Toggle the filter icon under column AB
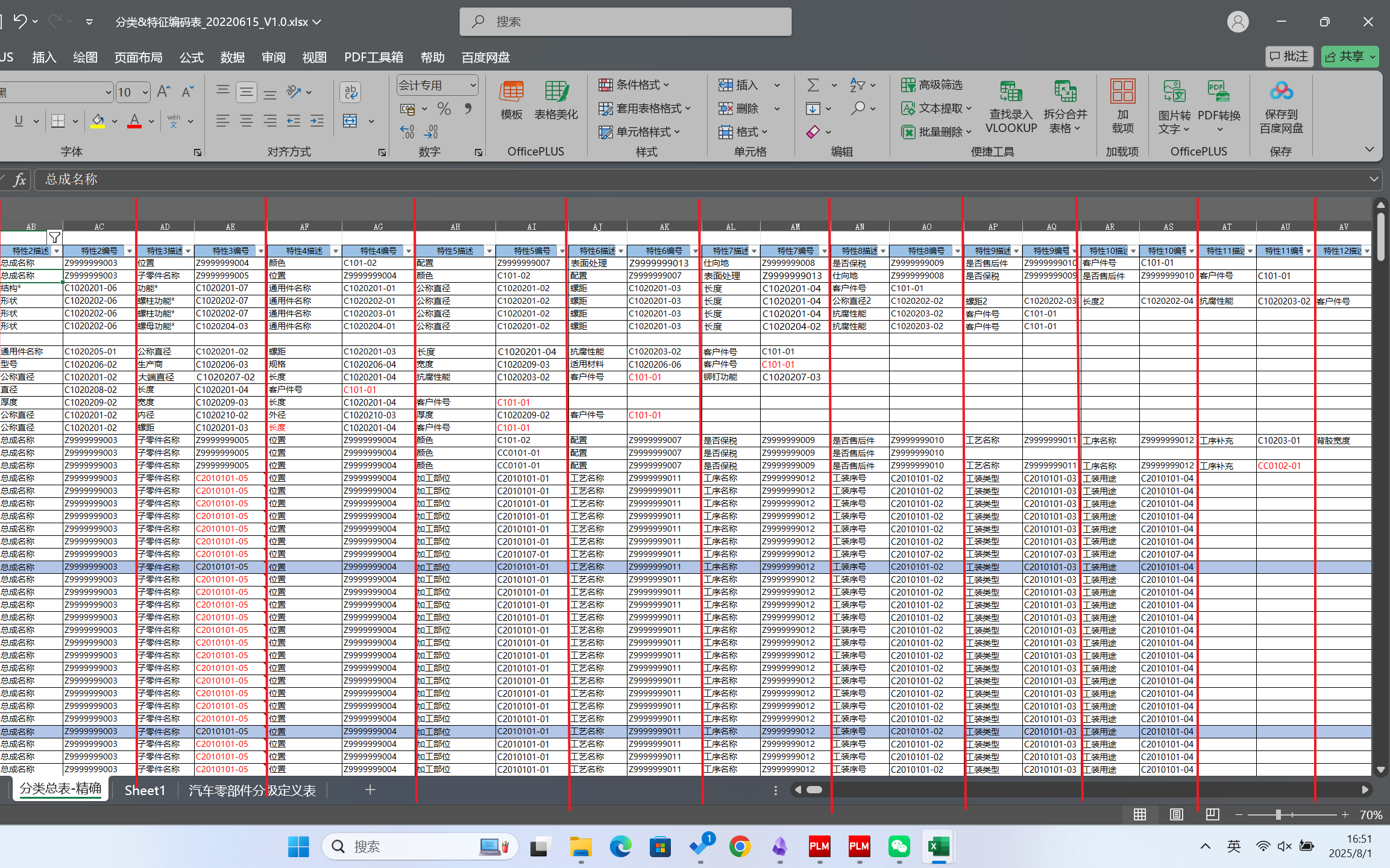Screen dimensions: 1390x868 (x=54, y=237)
